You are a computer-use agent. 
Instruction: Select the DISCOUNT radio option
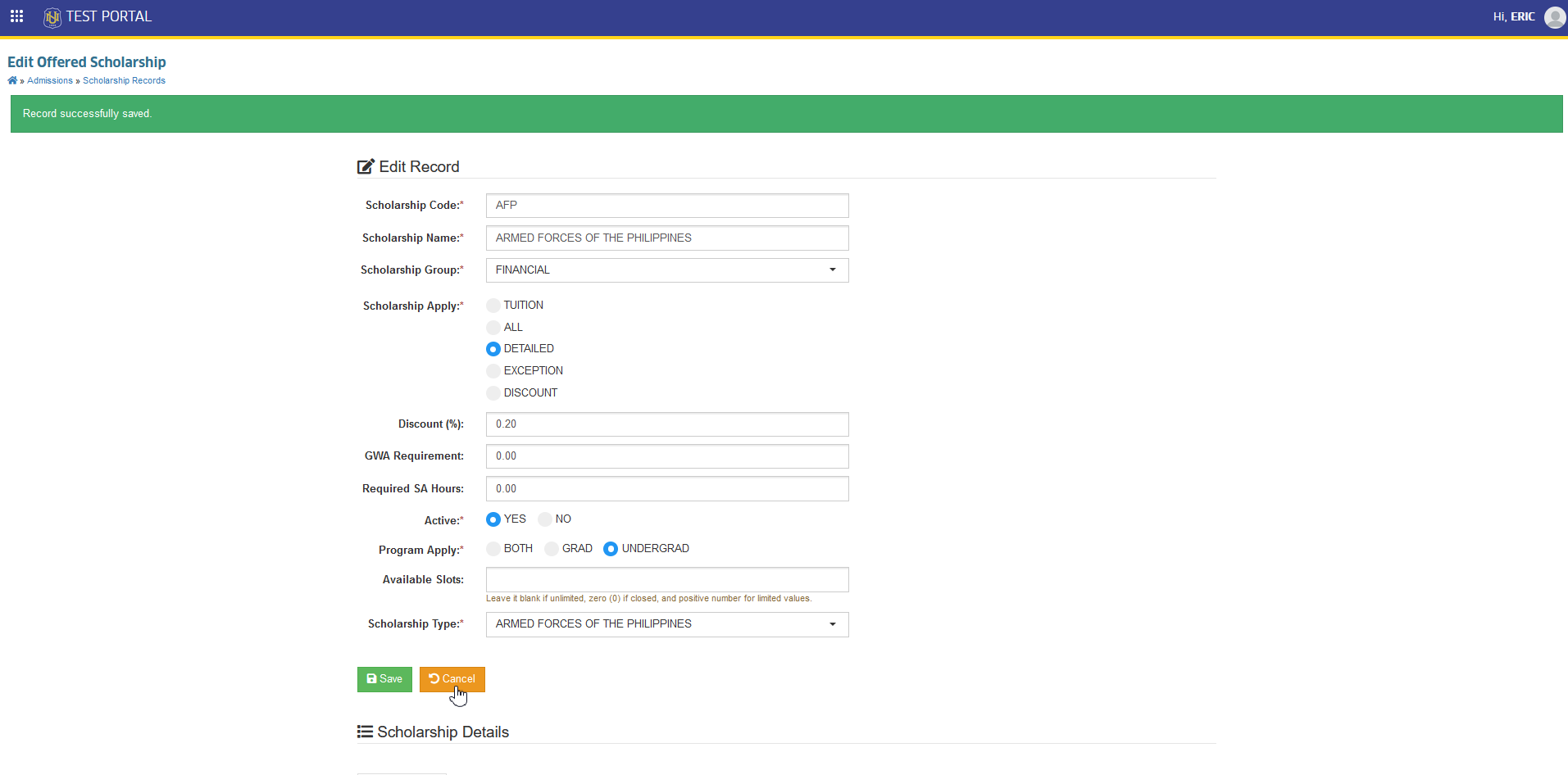(493, 393)
